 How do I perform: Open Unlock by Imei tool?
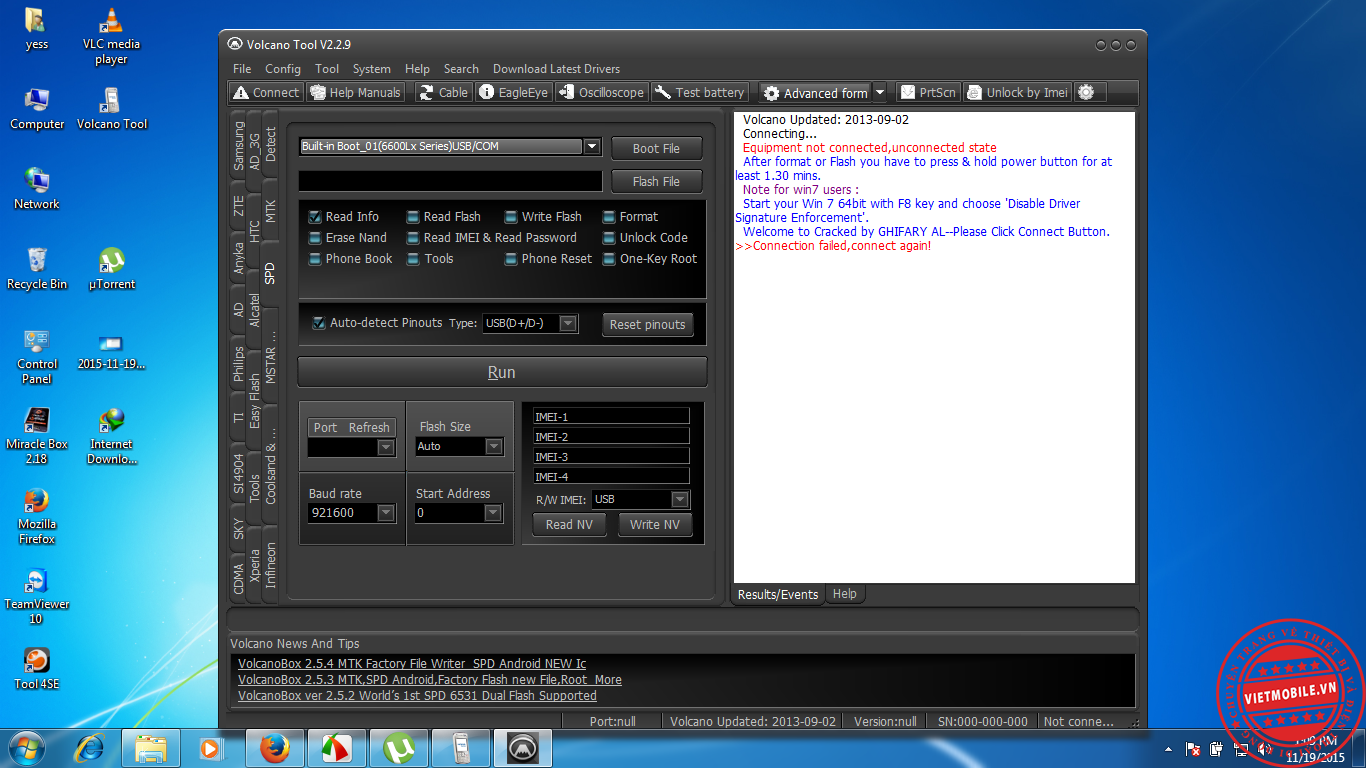[x=1017, y=92]
